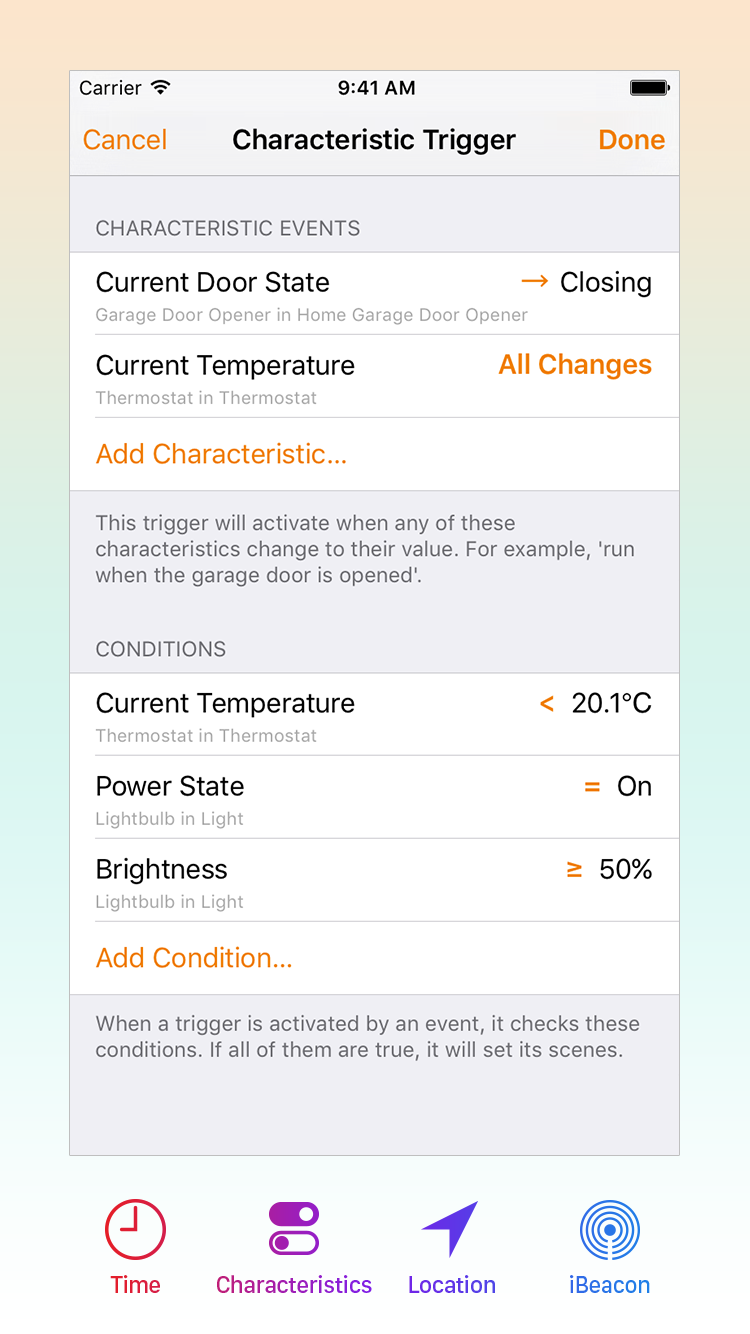Select the Brightness 50% value
This screenshot has height=1334, width=750.
coord(625,870)
